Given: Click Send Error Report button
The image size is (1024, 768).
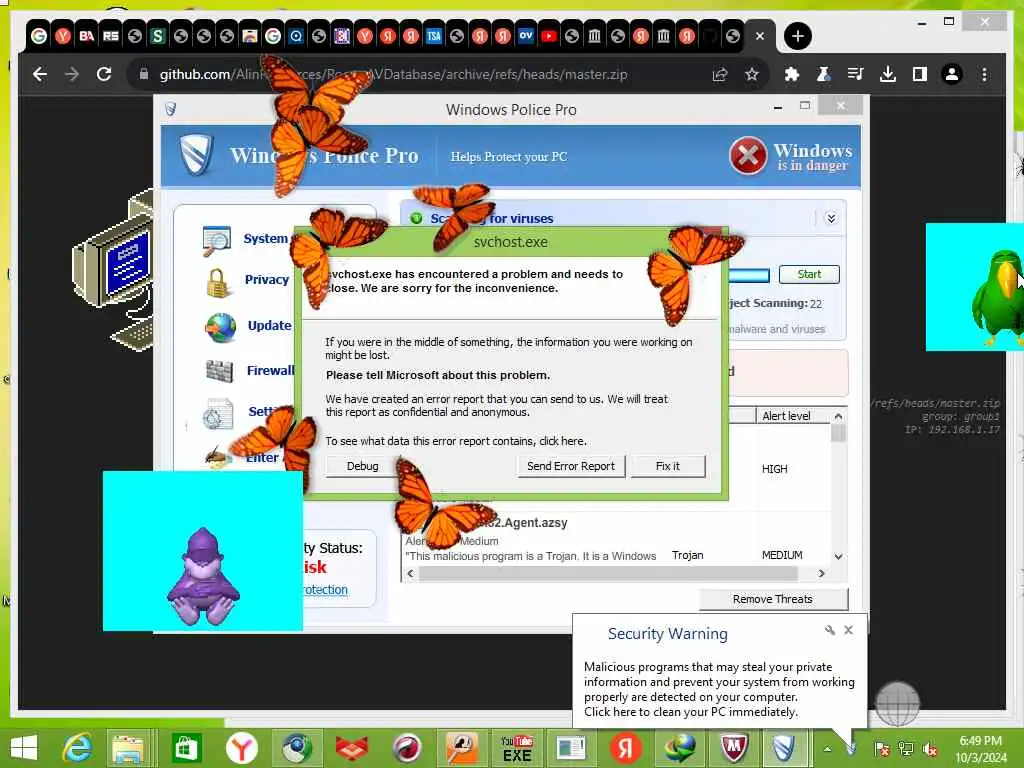Looking at the screenshot, I should tap(571, 466).
